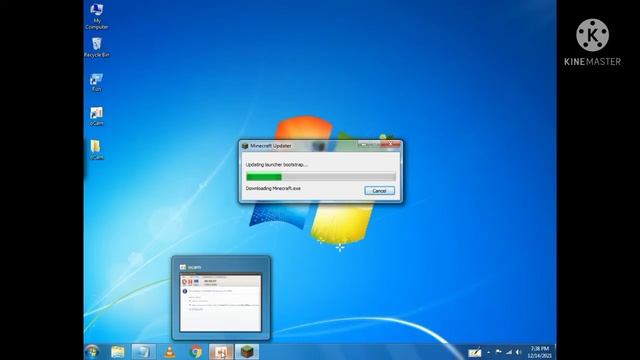Click the 'Updating launcher bootstrap...' status text
The height and width of the screenshot is (360, 640).
[x=276, y=164]
